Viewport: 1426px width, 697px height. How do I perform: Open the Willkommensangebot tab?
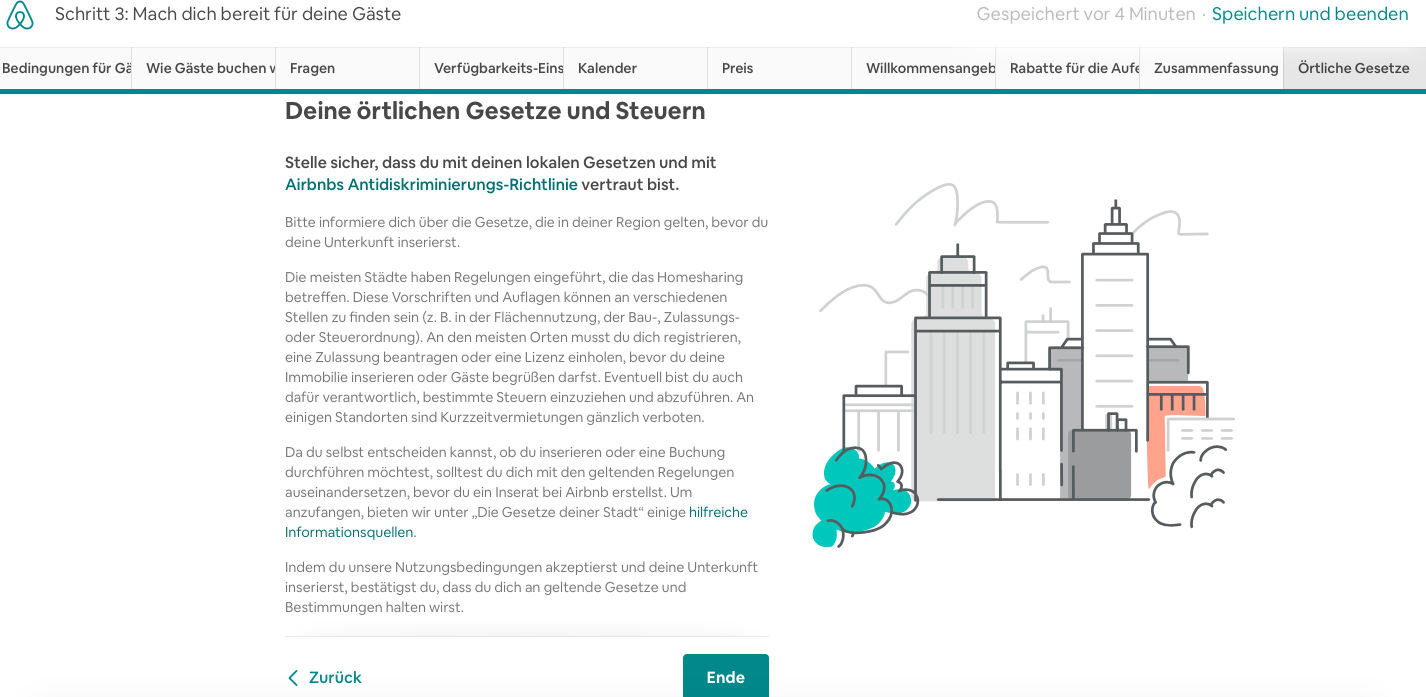tap(924, 68)
